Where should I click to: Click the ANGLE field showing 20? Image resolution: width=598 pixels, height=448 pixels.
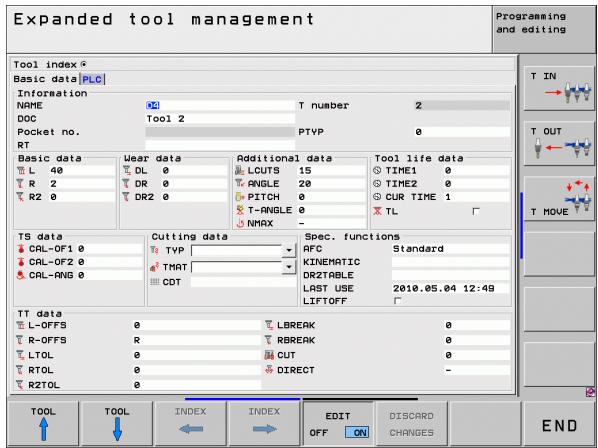click(331, 184)
